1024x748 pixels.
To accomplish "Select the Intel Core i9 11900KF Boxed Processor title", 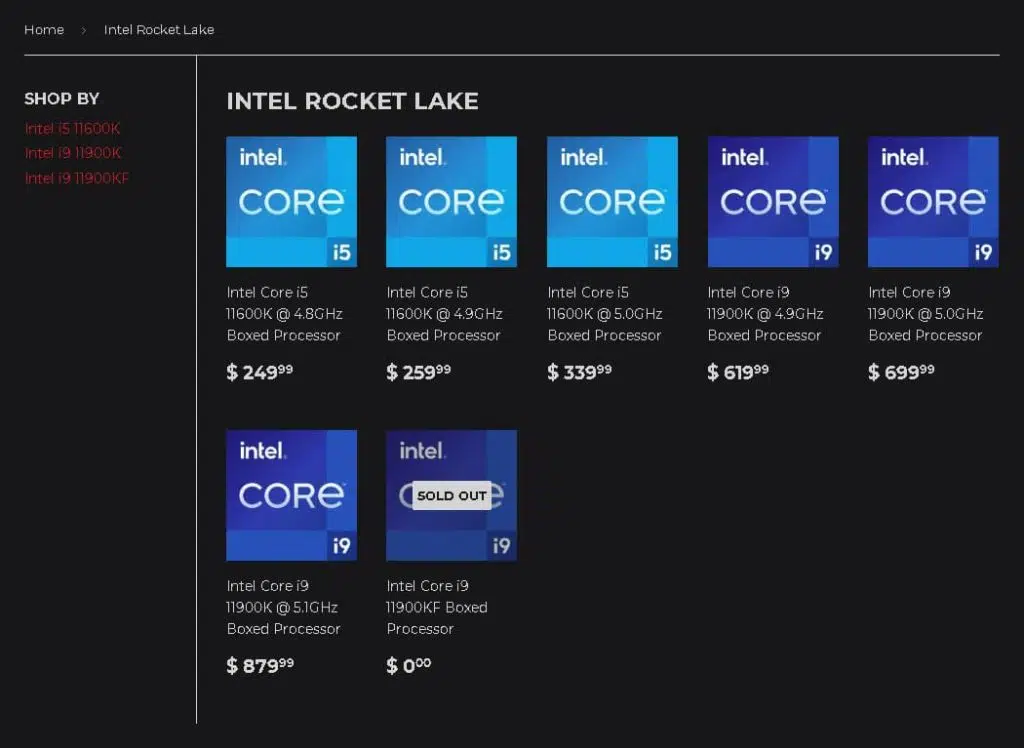I will click(x=437, y=607).
